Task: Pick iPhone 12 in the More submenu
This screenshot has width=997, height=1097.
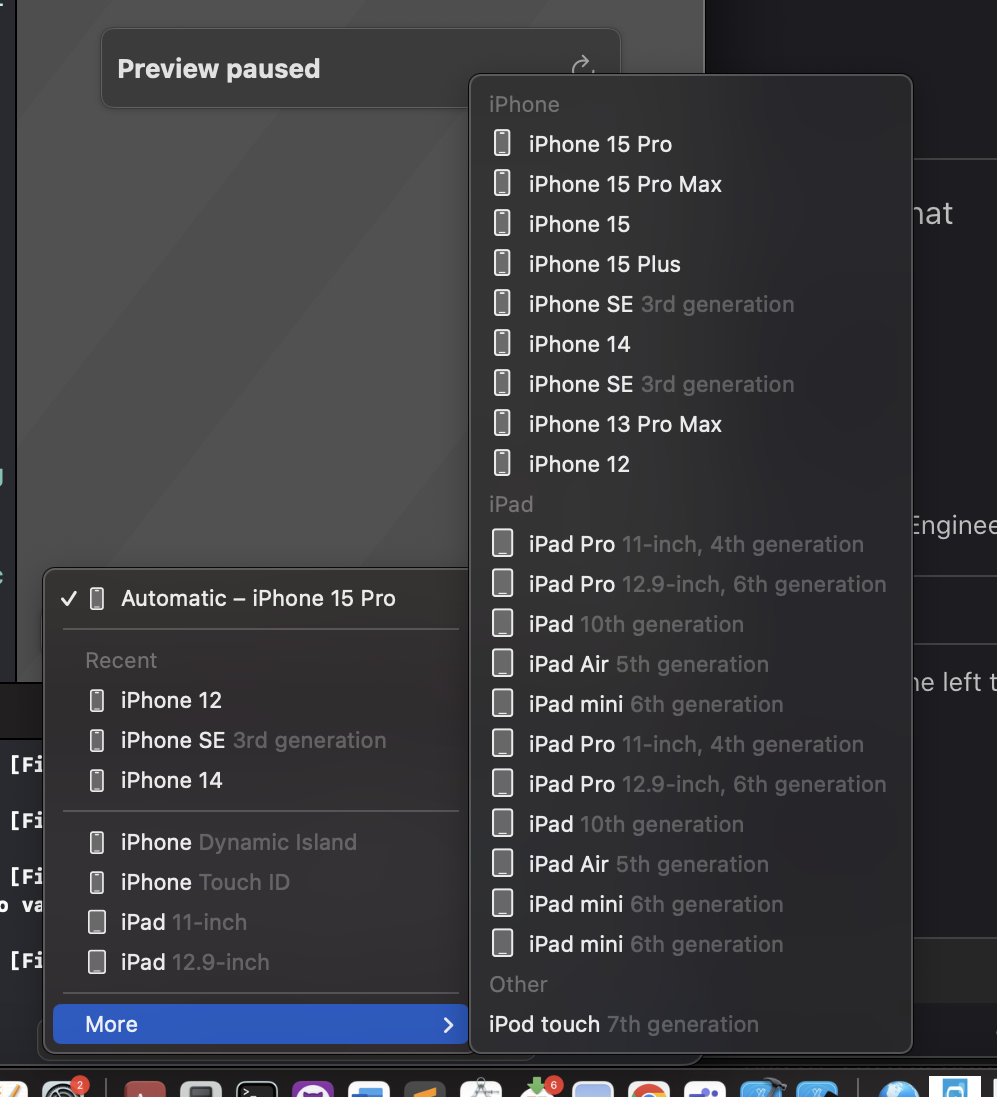Action: coord(691,464)
